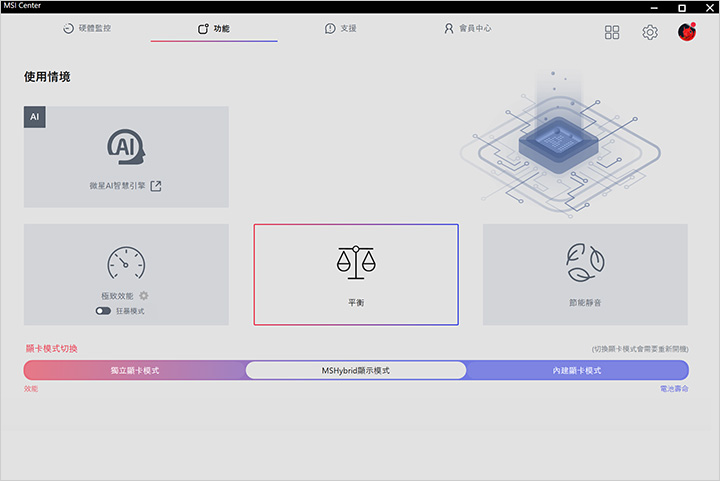Click the 微星AI智慧引擎 label
Image resolution: width=720 pixels, height=481 pixels.
pos(117,186)
